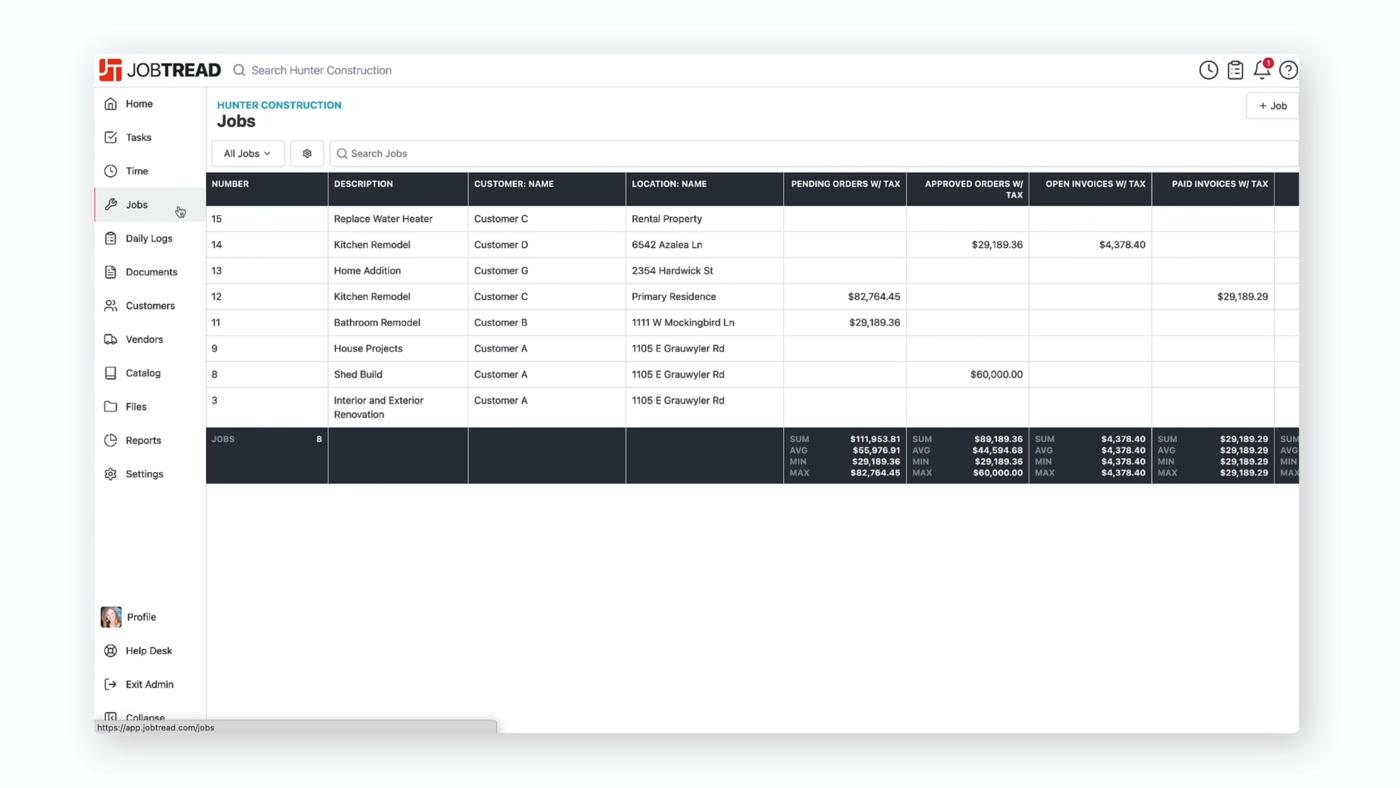
Task: Click the JobTread logo
Action: coord(160,70)
